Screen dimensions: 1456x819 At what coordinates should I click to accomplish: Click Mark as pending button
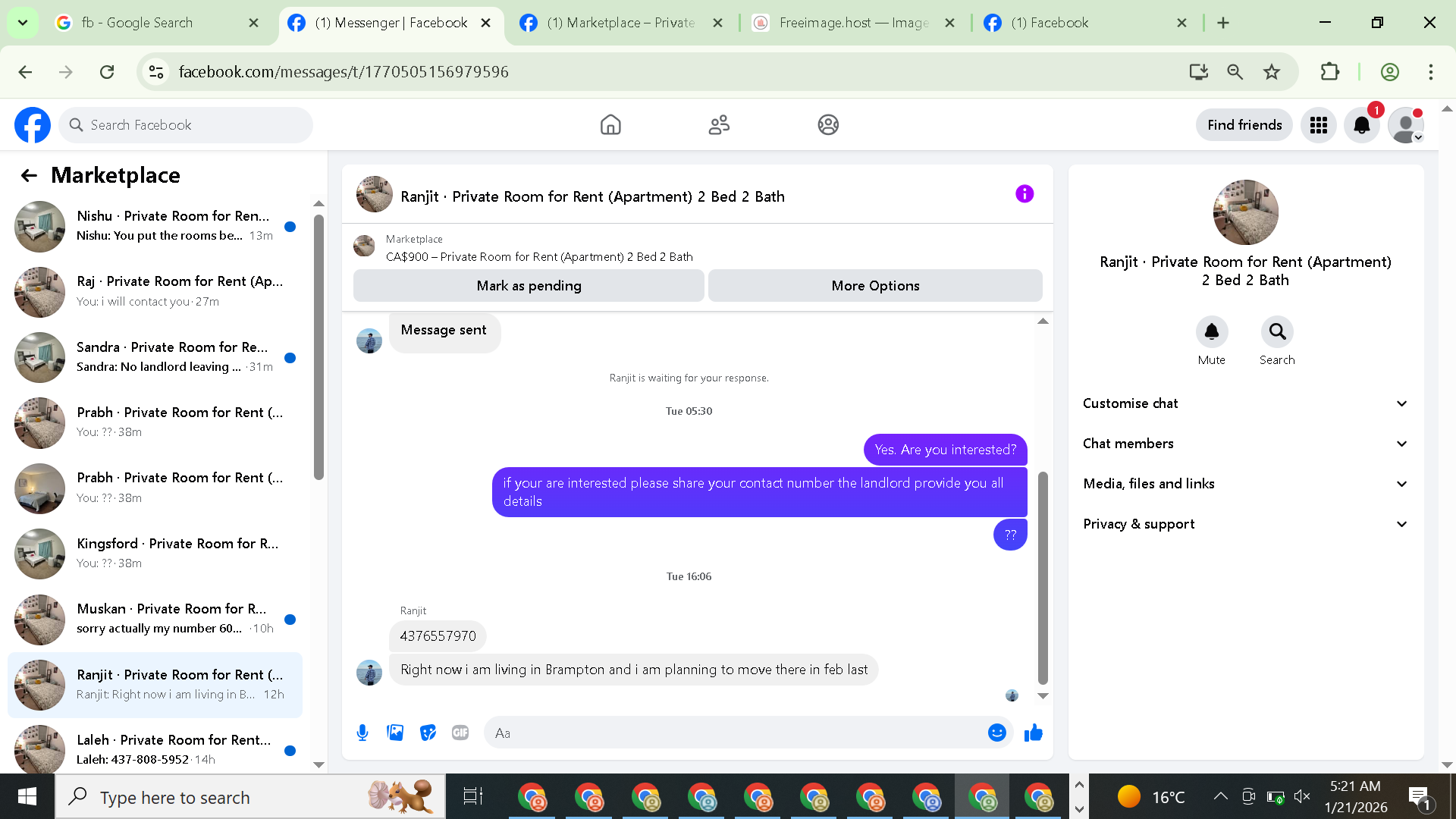[x=529, y=286]
